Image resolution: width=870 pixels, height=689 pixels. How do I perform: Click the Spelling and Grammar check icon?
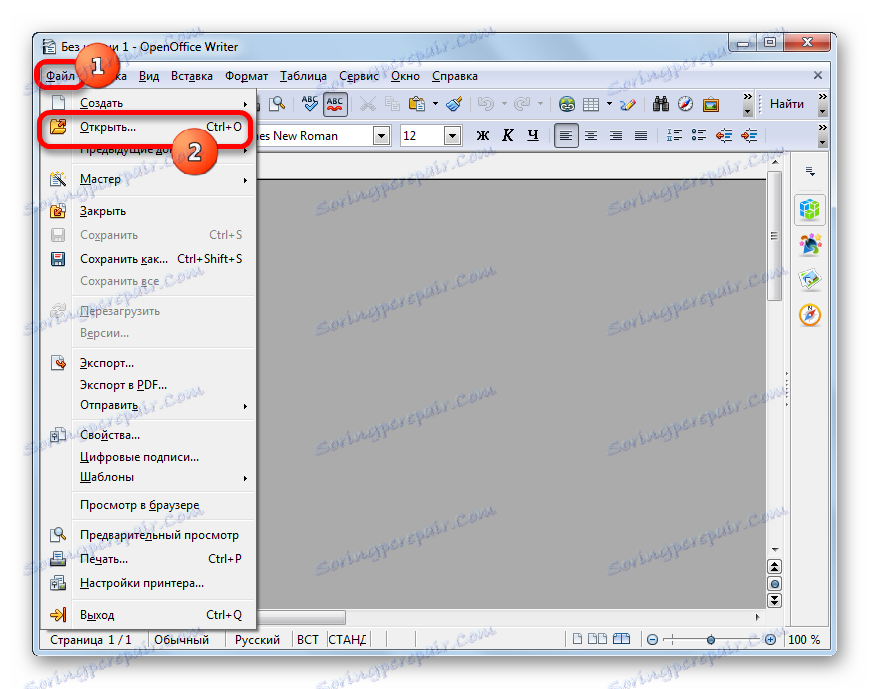309,104
